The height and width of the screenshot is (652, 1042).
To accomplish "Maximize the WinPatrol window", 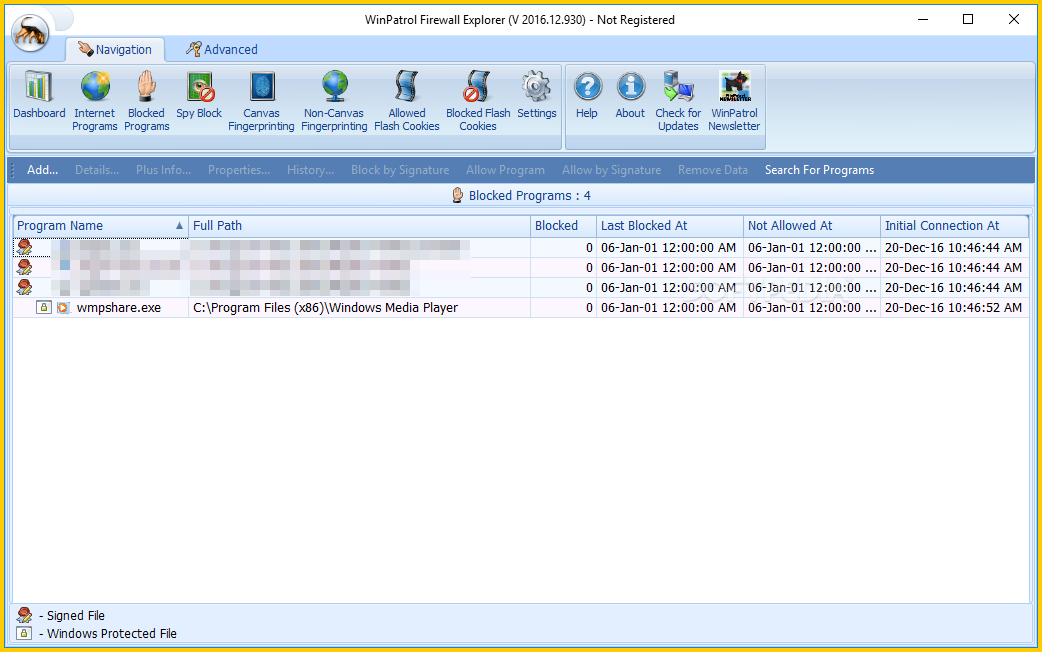I will tap(968, 19).
